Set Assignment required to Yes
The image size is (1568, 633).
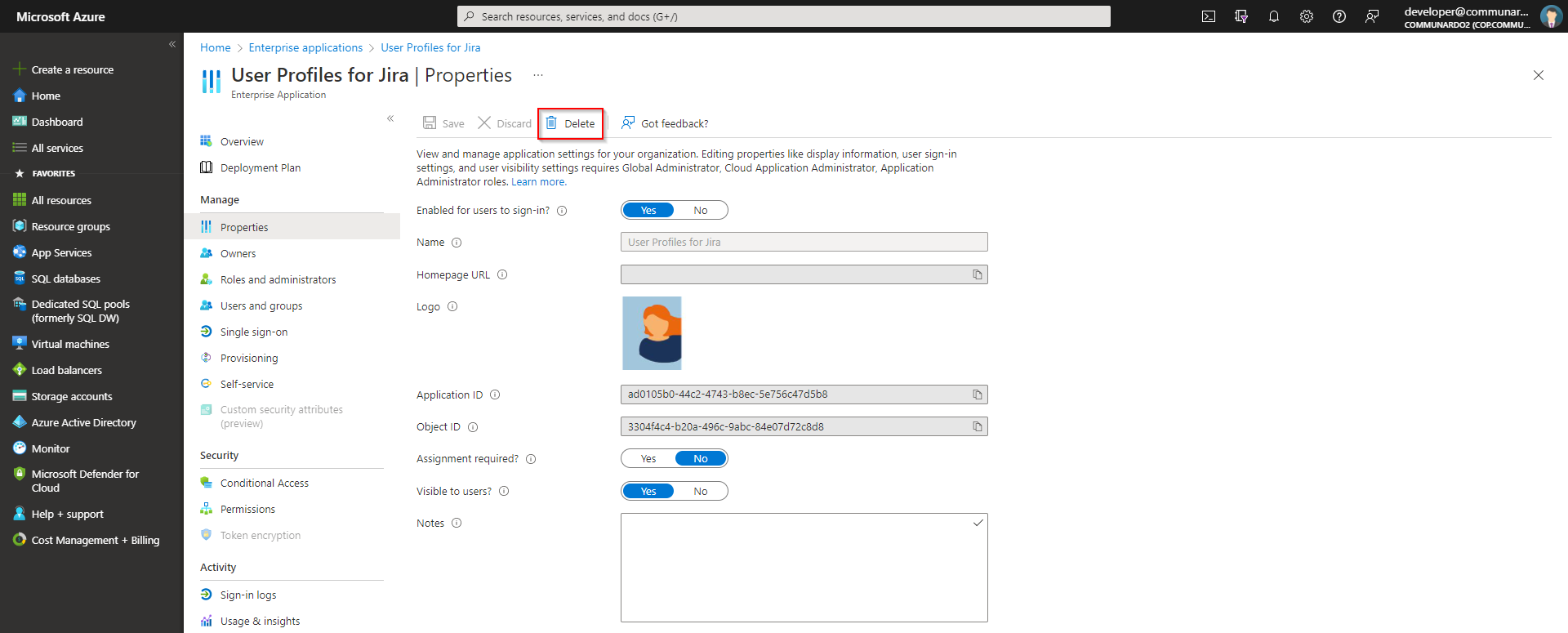(x=648, y=459)
